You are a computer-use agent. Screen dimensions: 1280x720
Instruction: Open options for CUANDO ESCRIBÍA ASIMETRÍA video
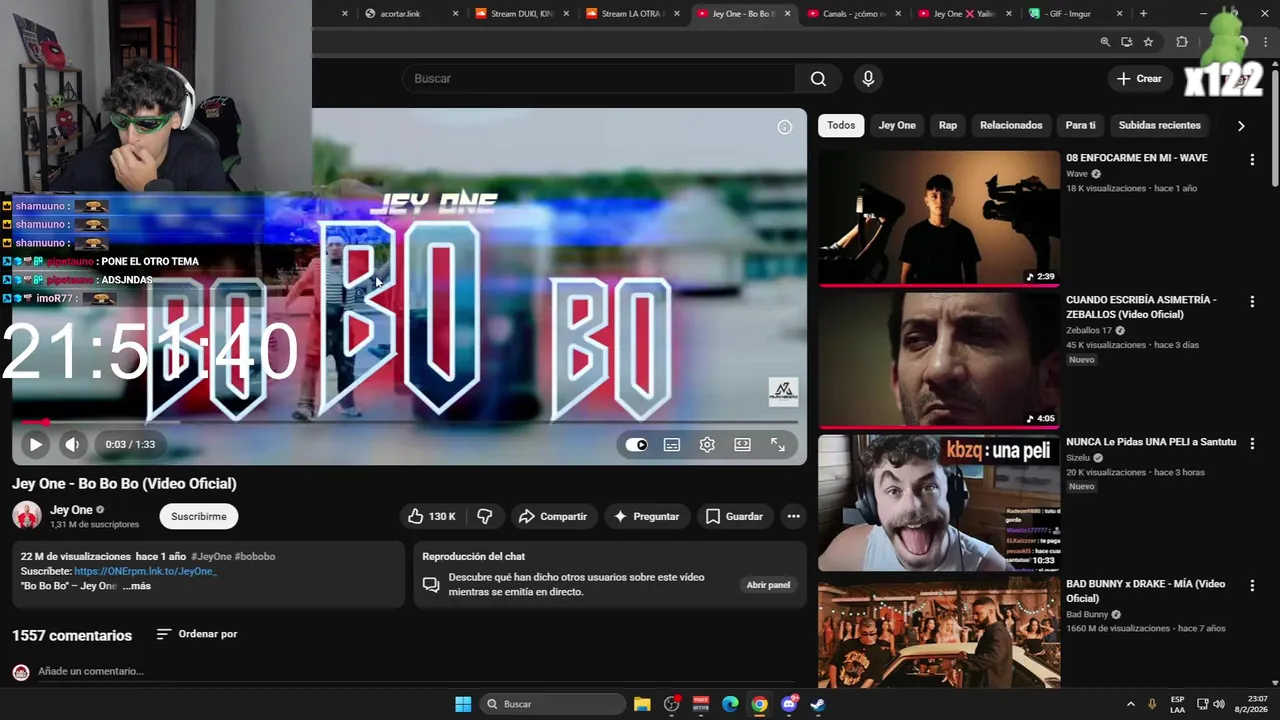tap(1252, 302)
